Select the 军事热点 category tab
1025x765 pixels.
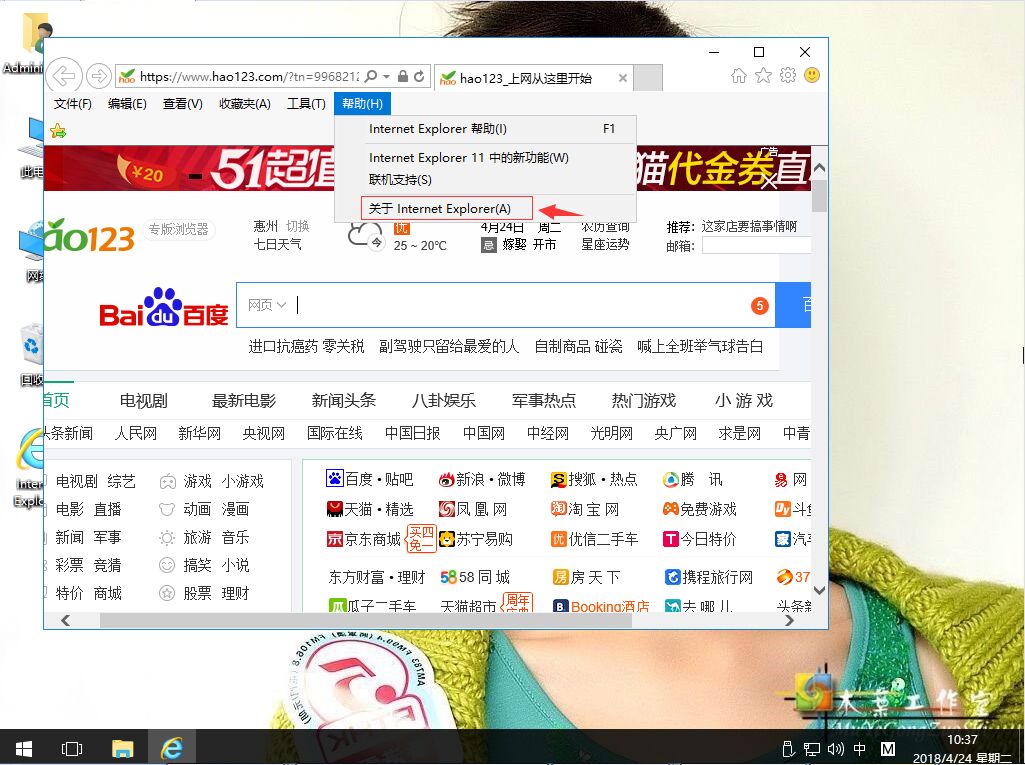(x=544, y=401)
